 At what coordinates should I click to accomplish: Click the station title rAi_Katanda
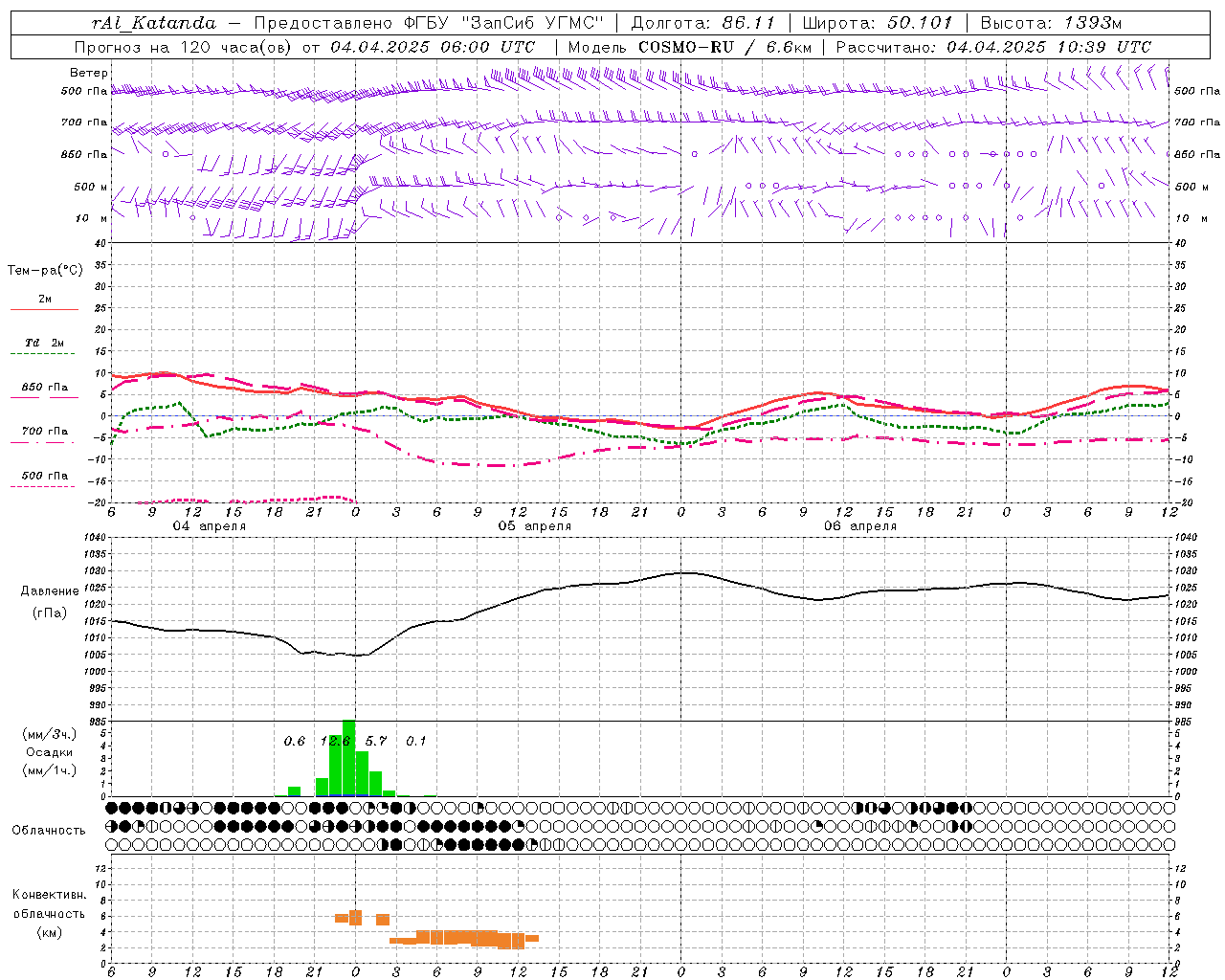click(x=154, y=22)
